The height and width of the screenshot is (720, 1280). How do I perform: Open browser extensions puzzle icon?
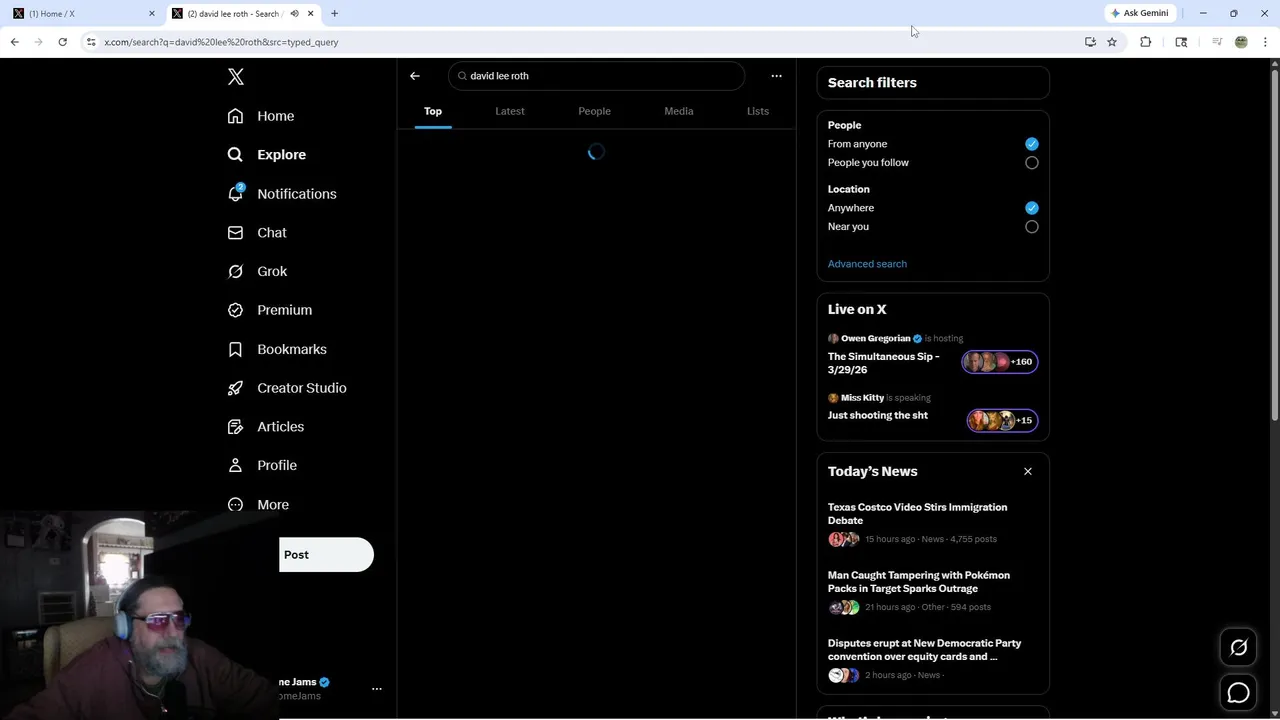[1146, 42]
